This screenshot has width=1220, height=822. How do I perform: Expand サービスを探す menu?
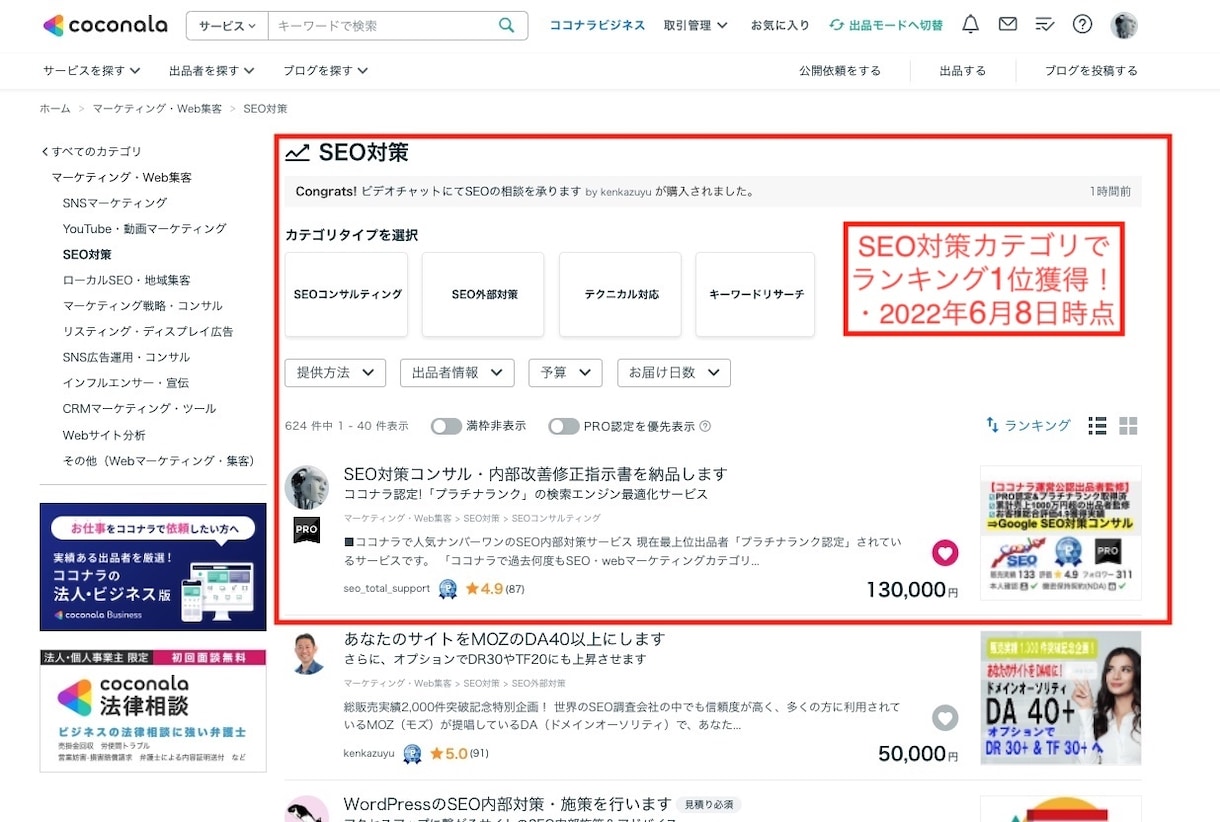pyautogui.click(x=91, y=71)
